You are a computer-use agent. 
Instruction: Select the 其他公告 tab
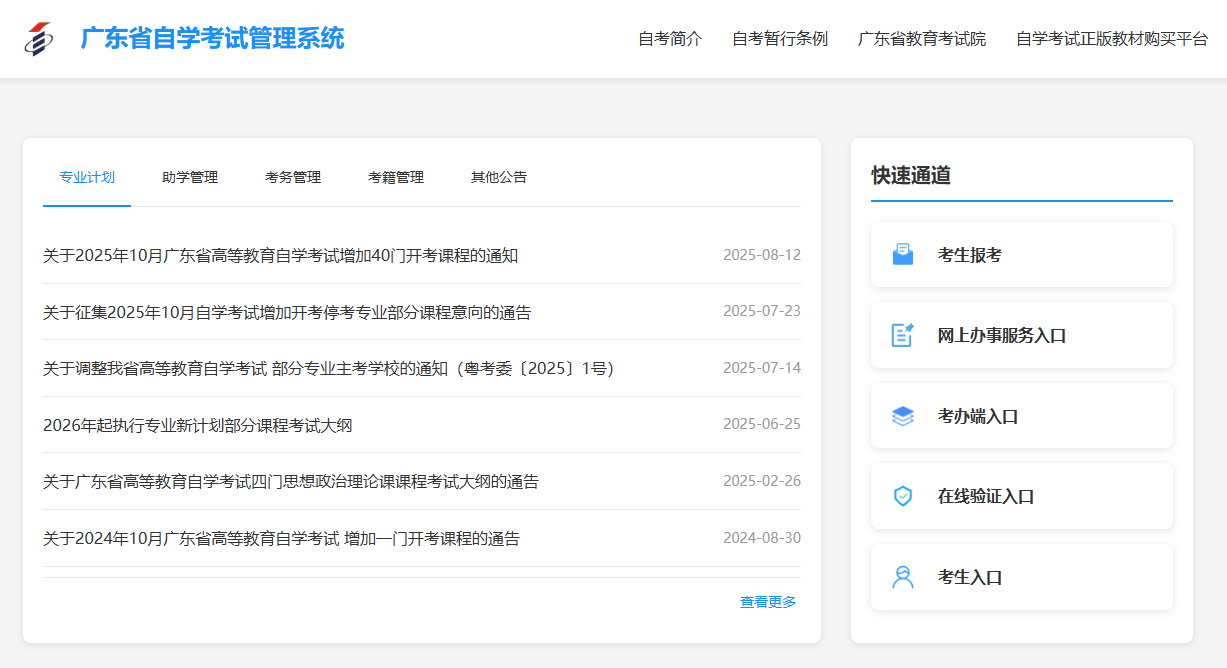[499, 177]
